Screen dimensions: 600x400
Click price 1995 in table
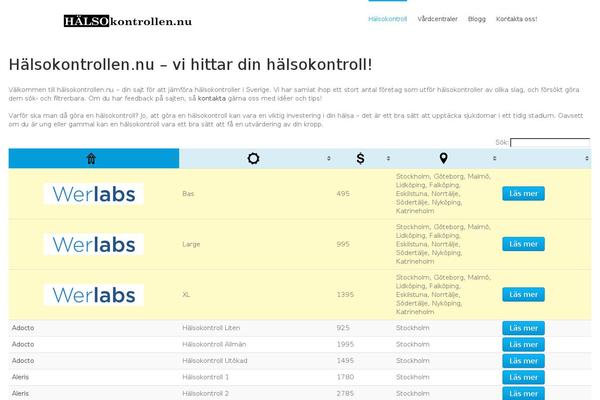tap(345, 344)
